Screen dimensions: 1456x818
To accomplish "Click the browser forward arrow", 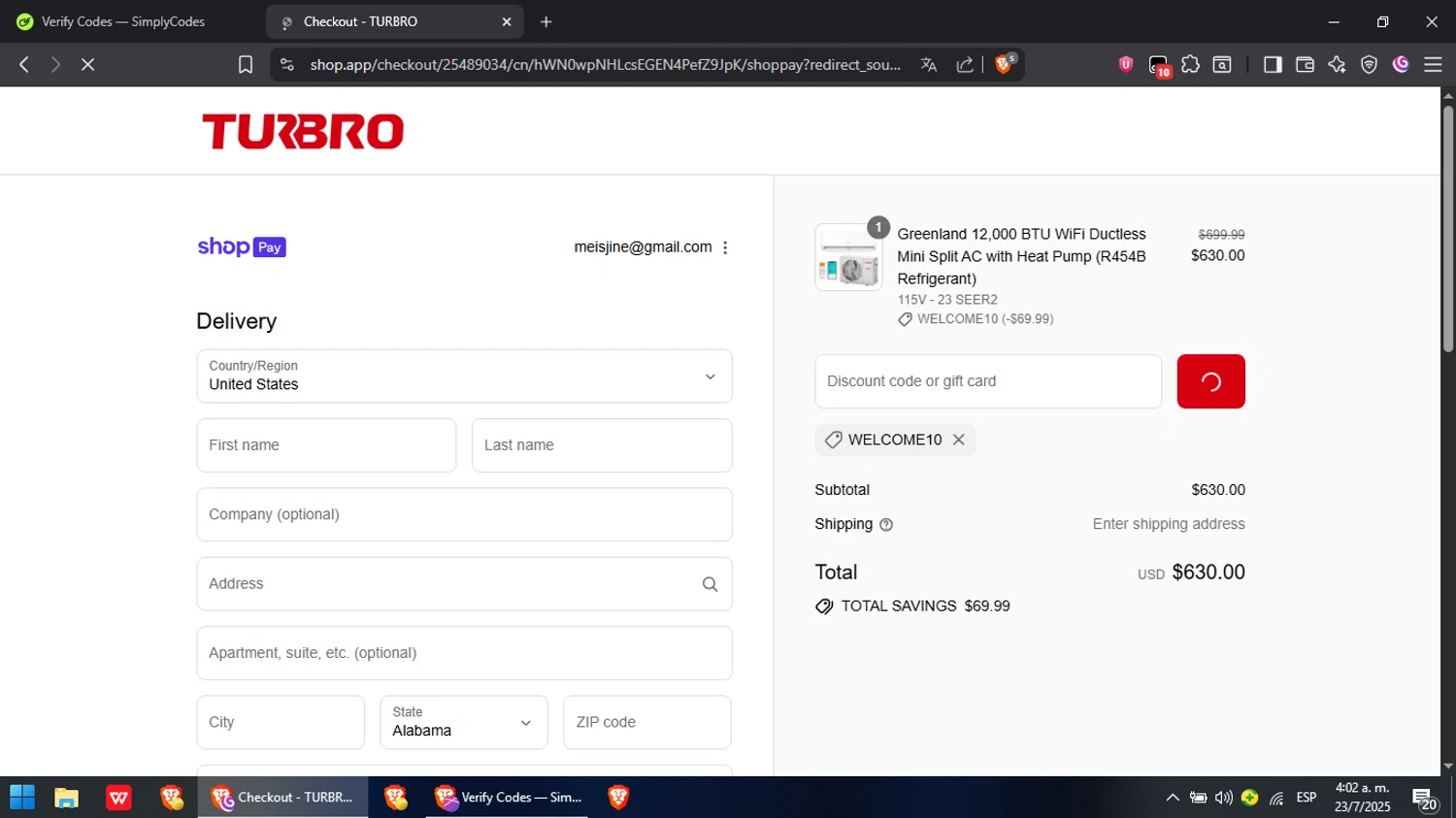I will 55,64.
